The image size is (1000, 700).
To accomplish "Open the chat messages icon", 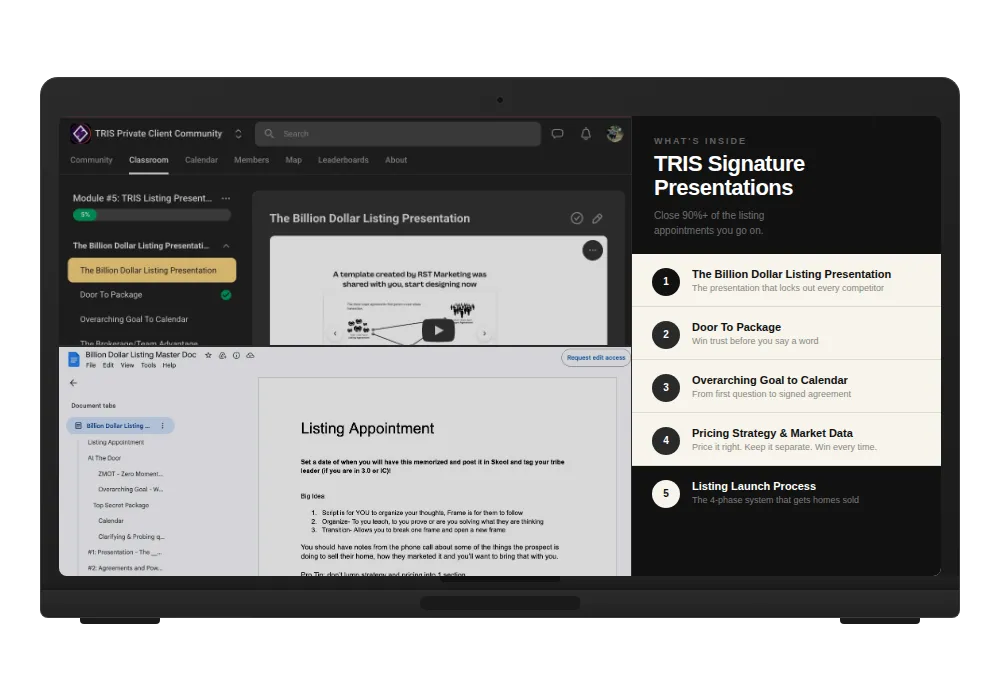I will point(557,134).
